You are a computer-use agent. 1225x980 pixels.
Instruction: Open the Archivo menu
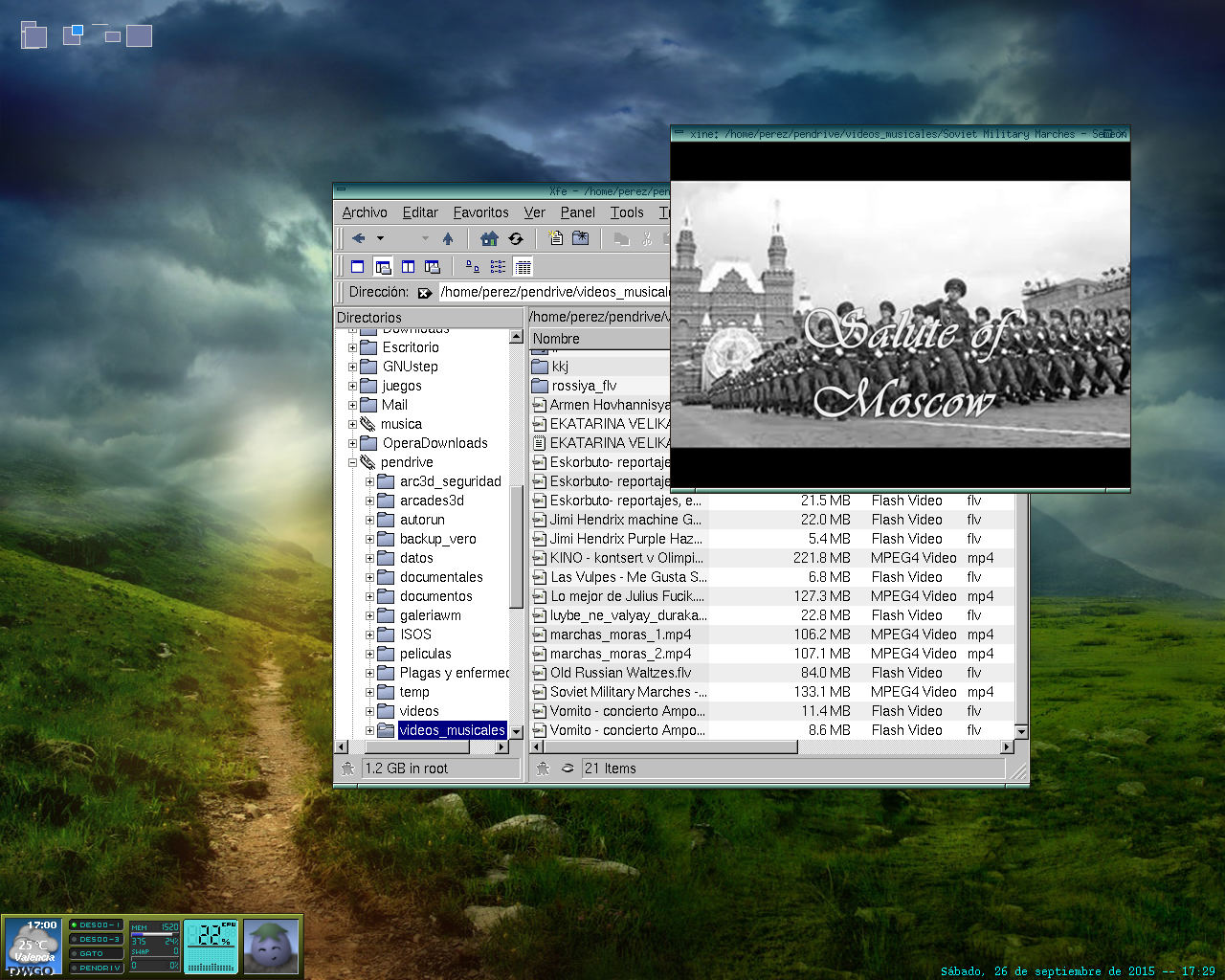click(x=365, y=212)
